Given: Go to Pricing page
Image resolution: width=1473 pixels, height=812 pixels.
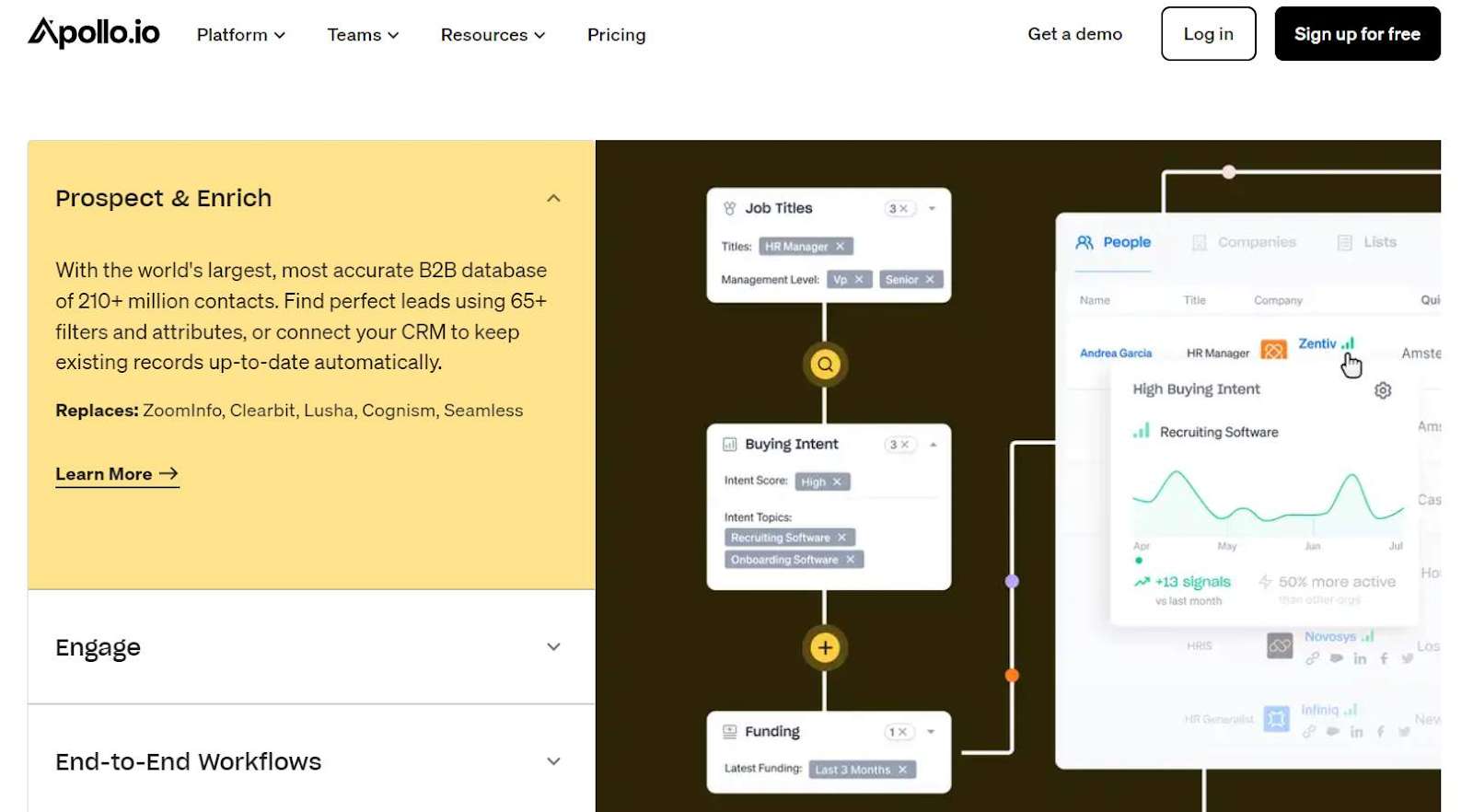Looking at the screenshot, I should 616,35.
